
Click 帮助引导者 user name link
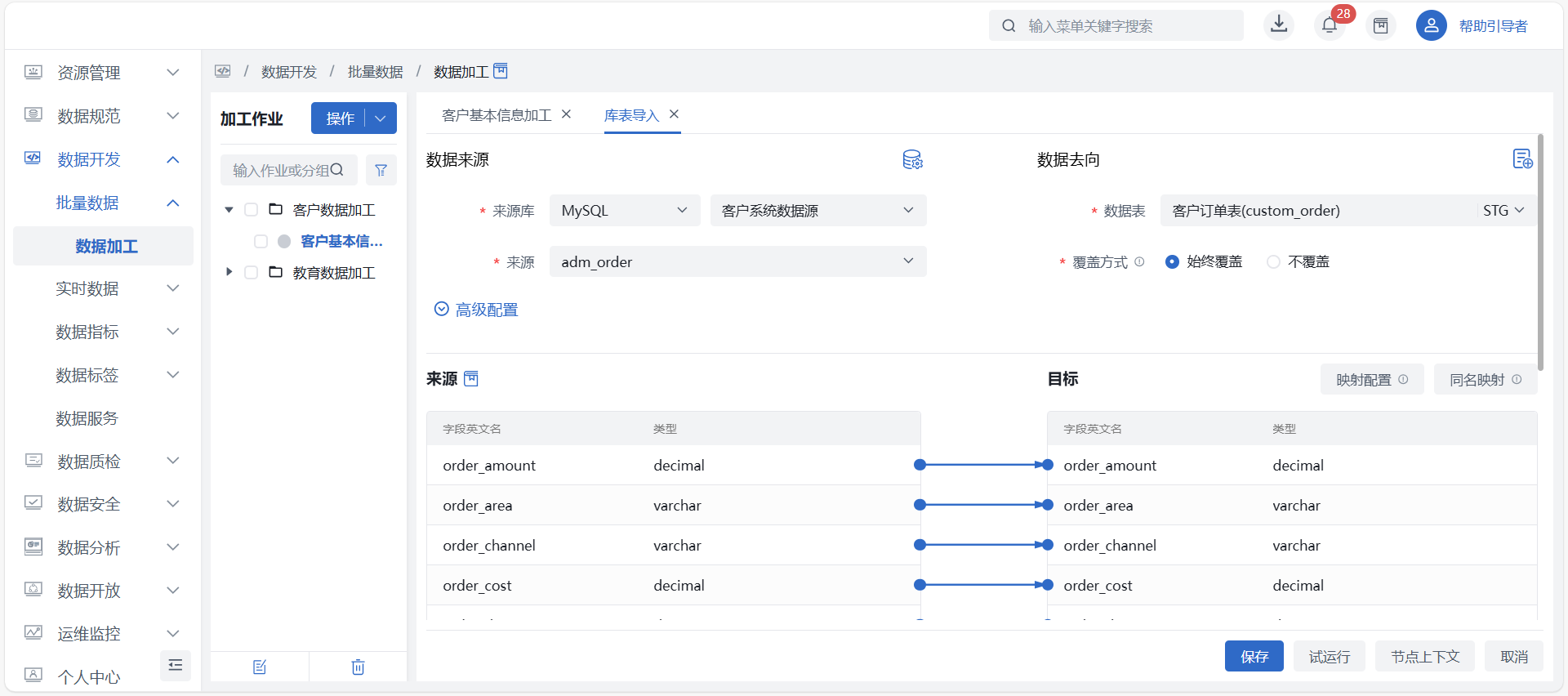click(x=1494, y=26)
